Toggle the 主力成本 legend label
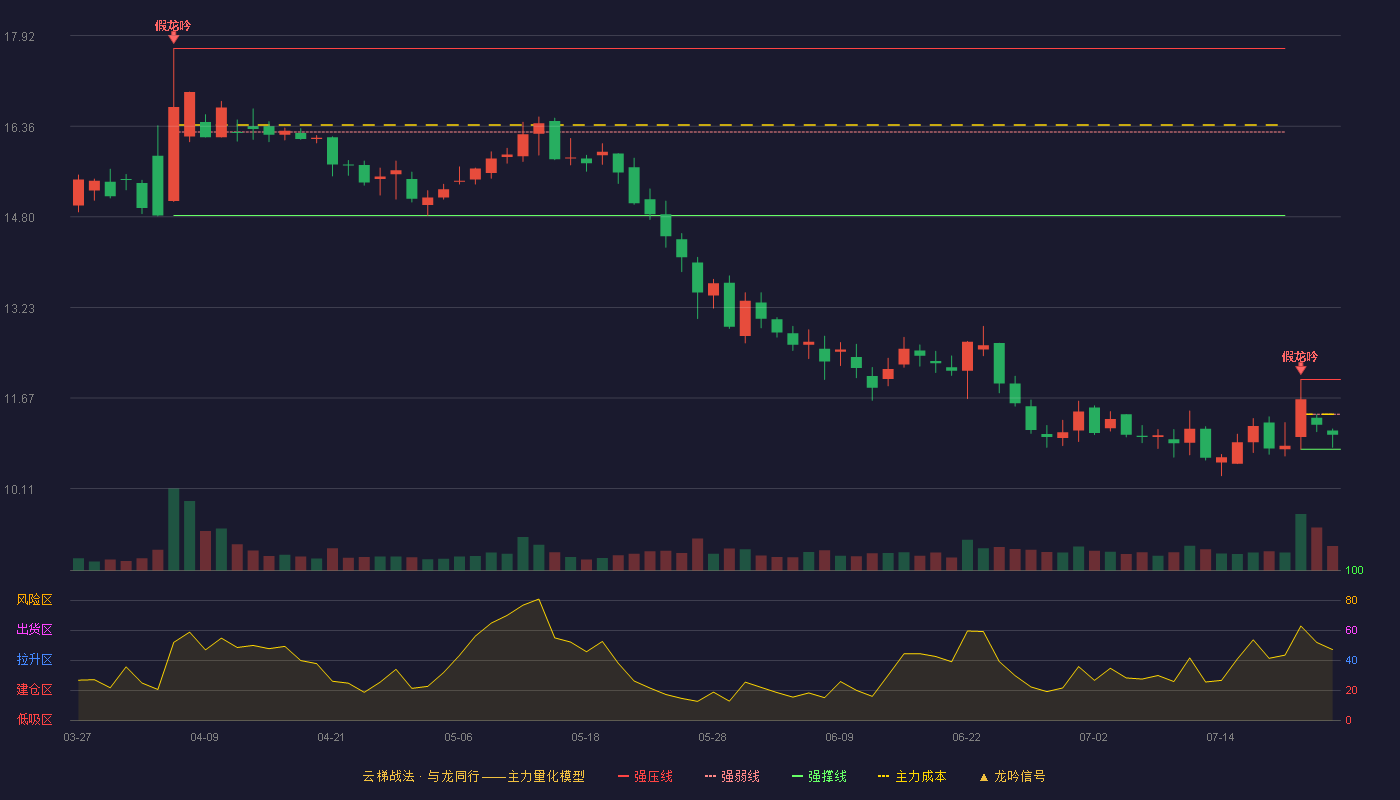1400x800 pixels. pyautogui.click(x=920, y=776)
